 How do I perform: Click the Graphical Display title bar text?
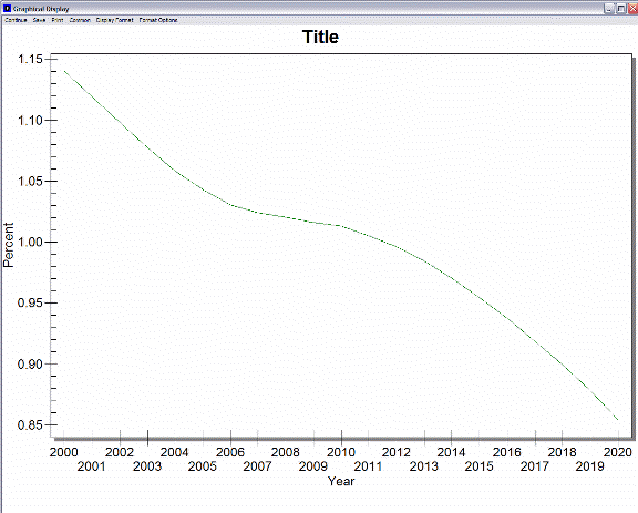pyautogui.click(x=40, y=7)
